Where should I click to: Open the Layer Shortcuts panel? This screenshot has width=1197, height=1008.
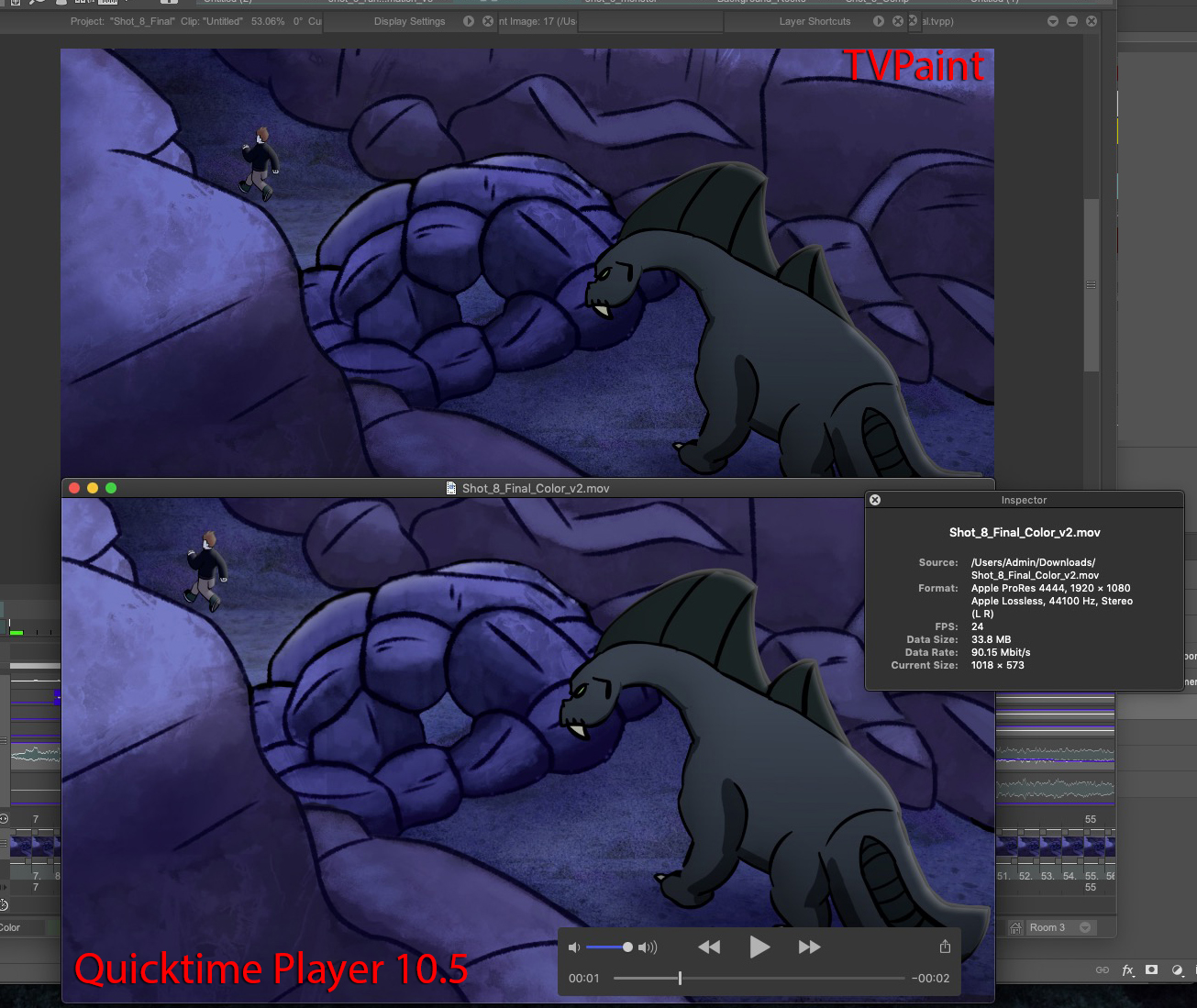pyautogui.click(x=815, y=21)
